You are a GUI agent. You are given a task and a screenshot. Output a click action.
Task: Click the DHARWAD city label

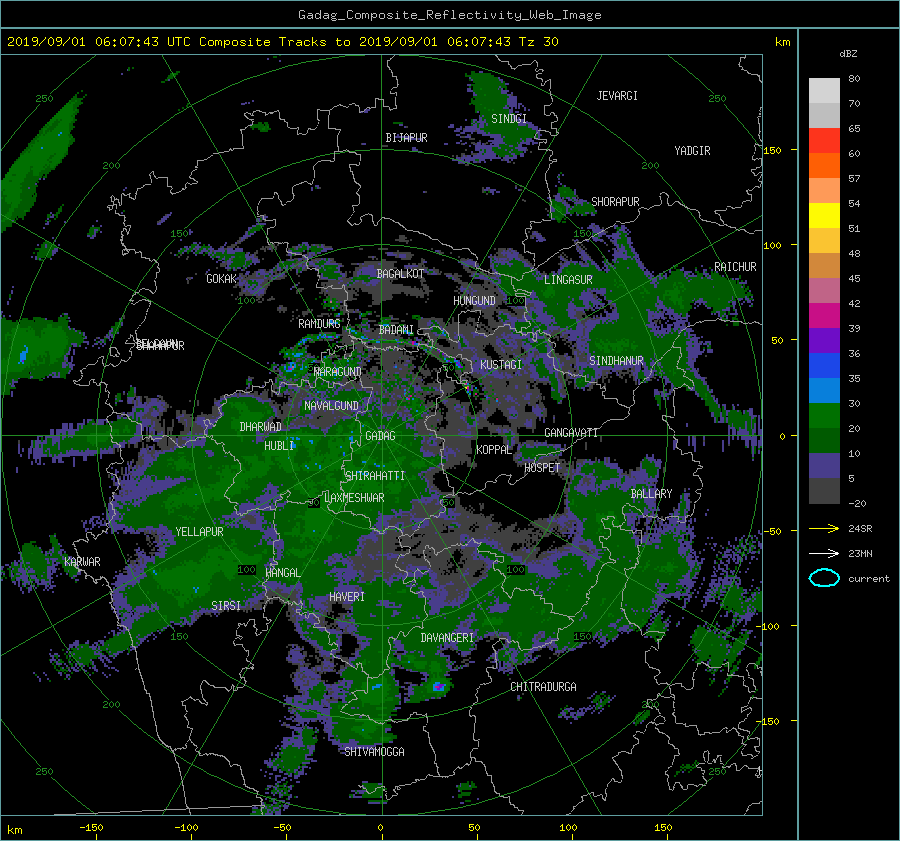click(x=261, y=427)
